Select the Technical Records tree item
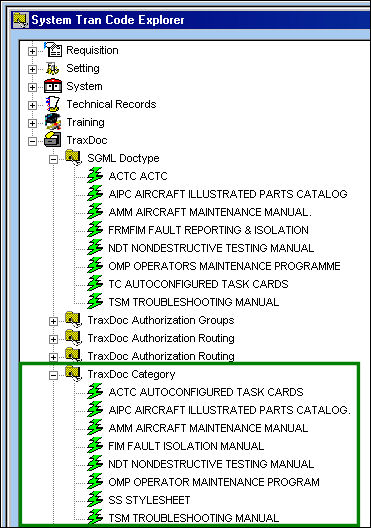Viewport: 371px width, 528px height. (111, 104)
